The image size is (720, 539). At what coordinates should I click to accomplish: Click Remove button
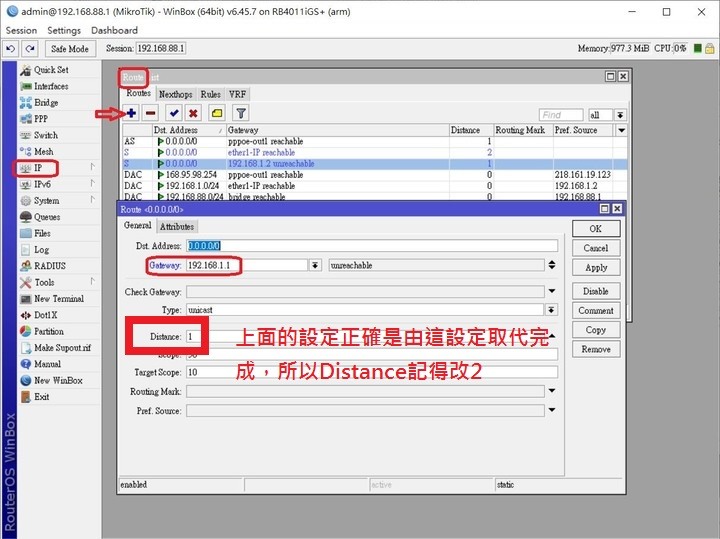click(596, 349)
